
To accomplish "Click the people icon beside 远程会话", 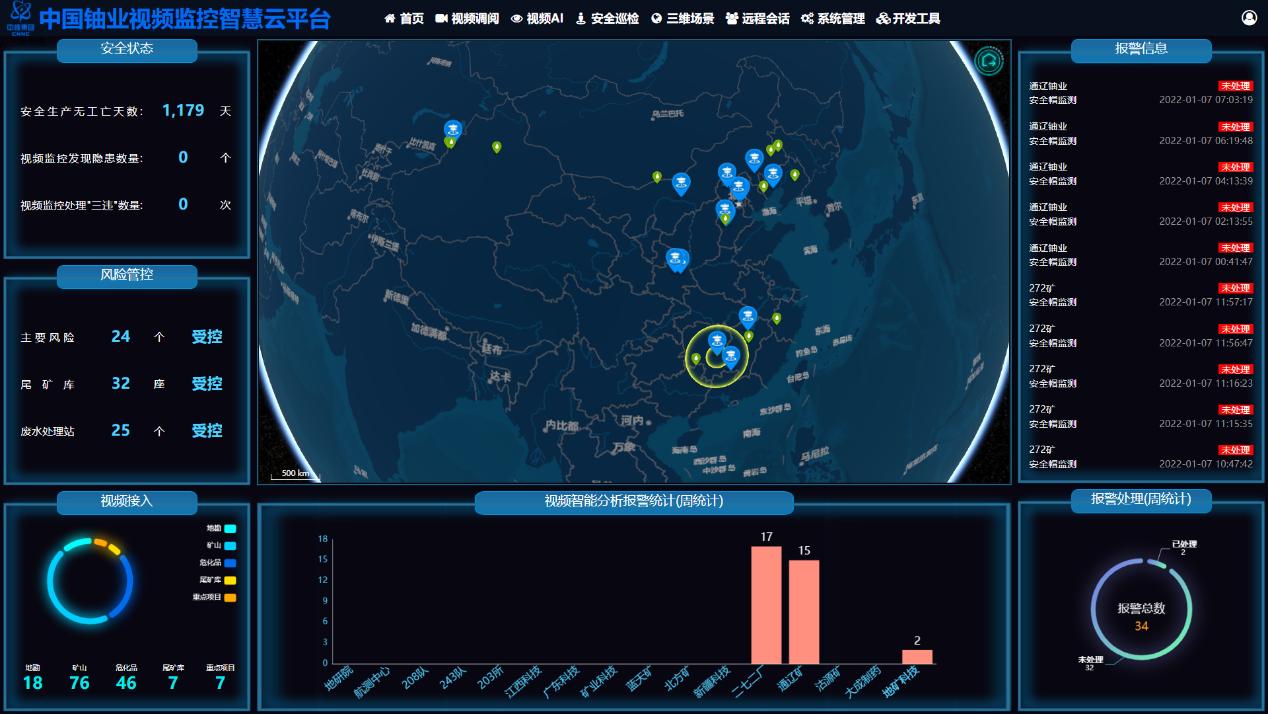I will pos(732,18).
